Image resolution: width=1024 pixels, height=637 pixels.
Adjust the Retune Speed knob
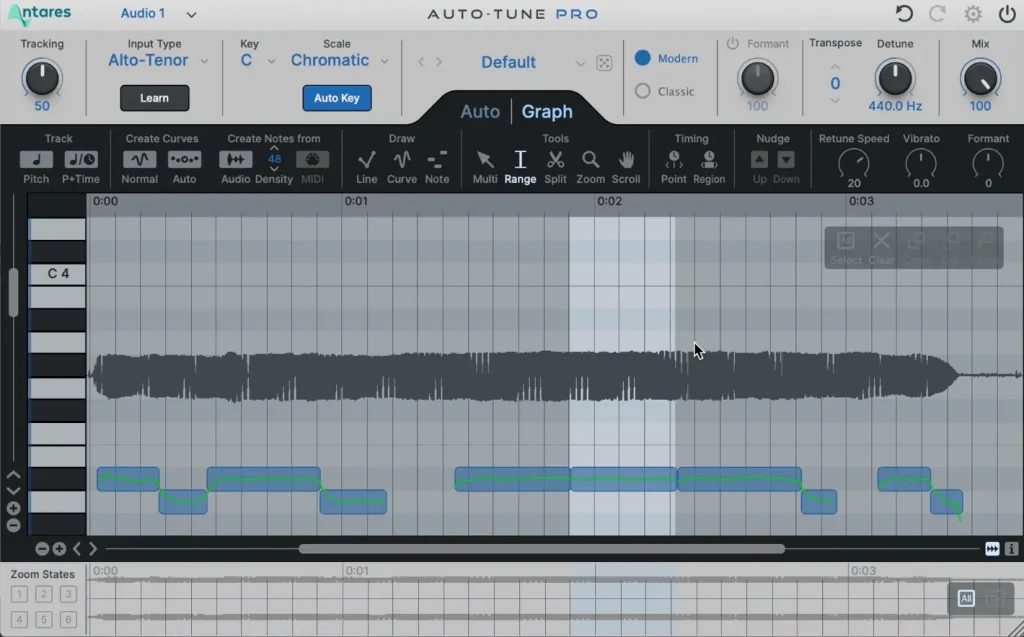(x=853, y=164)
